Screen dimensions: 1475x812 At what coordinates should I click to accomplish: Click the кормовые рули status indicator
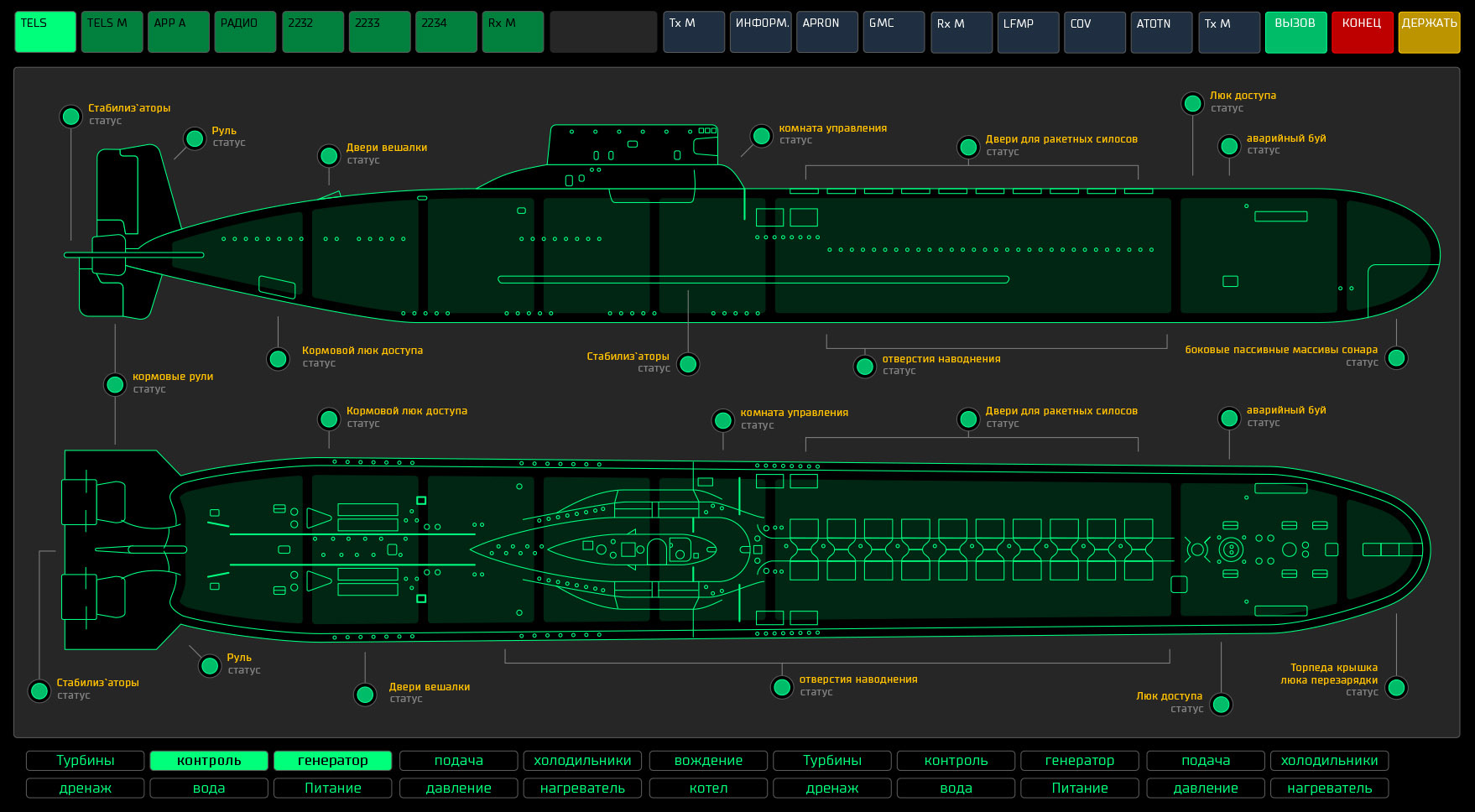tap(115, 384)
